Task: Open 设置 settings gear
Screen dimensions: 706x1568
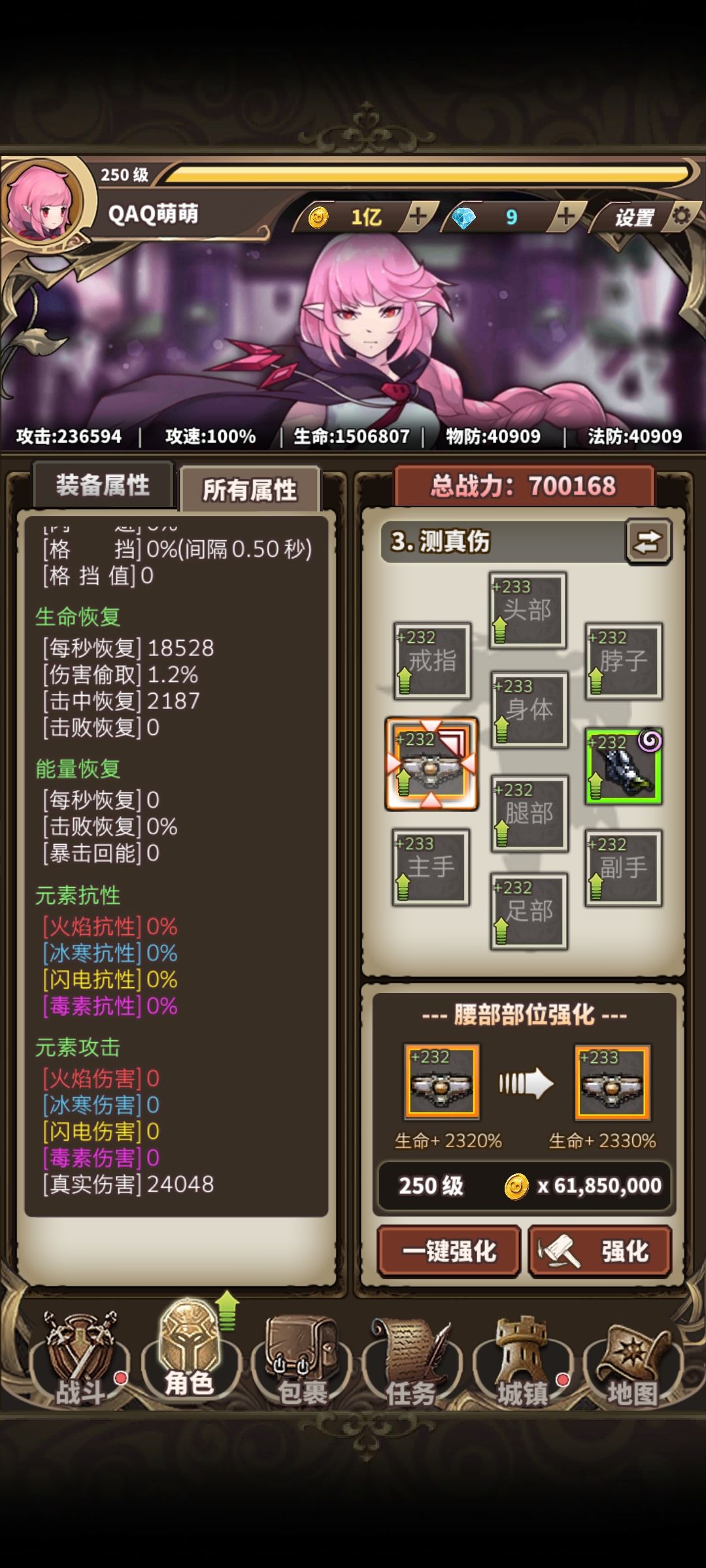Action: click(647, 217)
